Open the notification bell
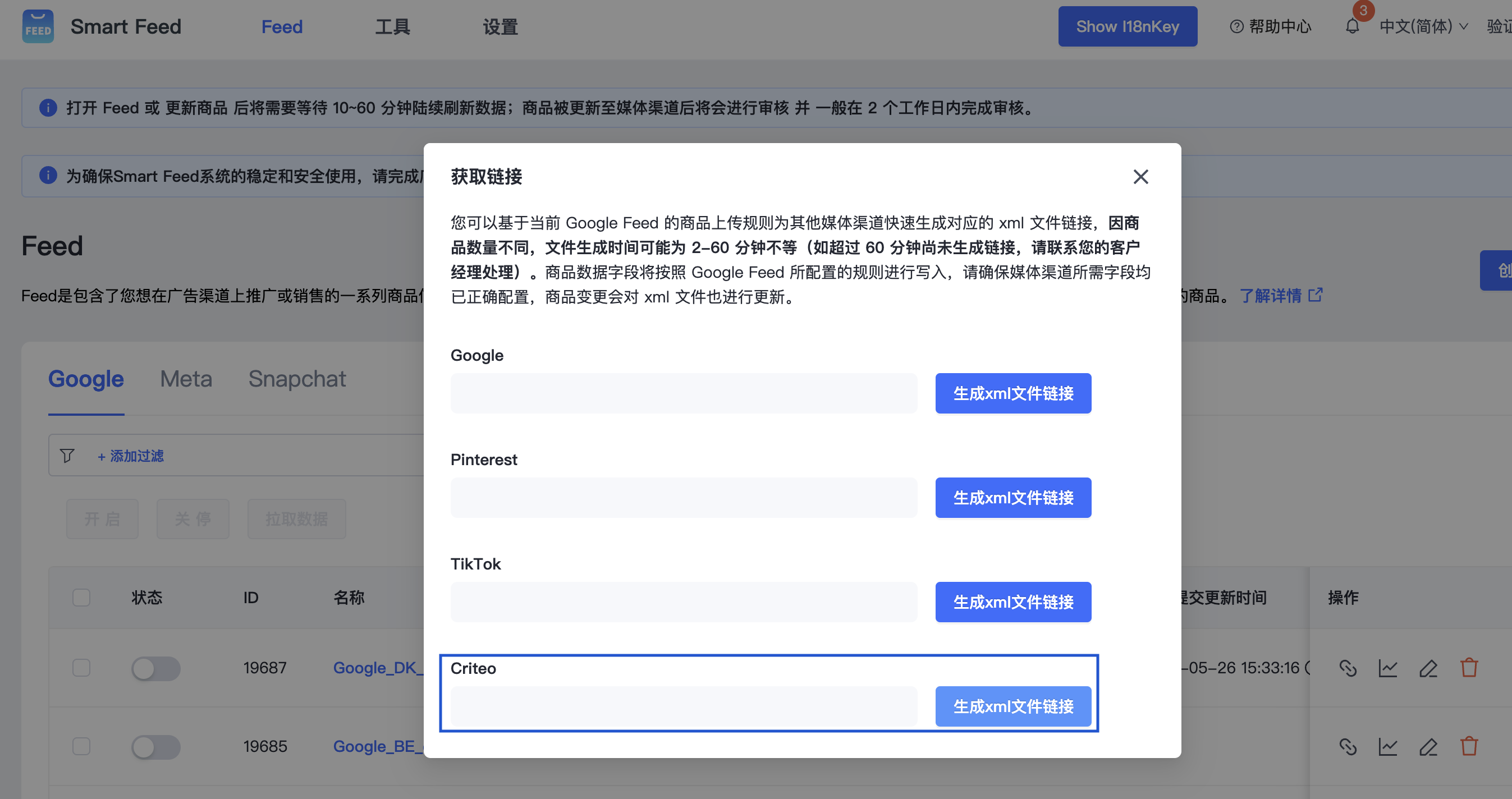Image resolution: width=1512 pixels, height=799 pixels. 1353,26
